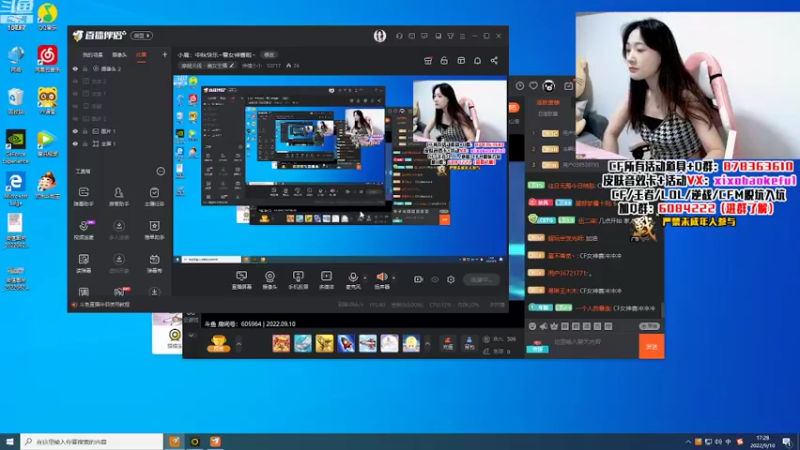Click the 充值 recharge button
This screenshot has width=800, height=450.
coord(448,343)
